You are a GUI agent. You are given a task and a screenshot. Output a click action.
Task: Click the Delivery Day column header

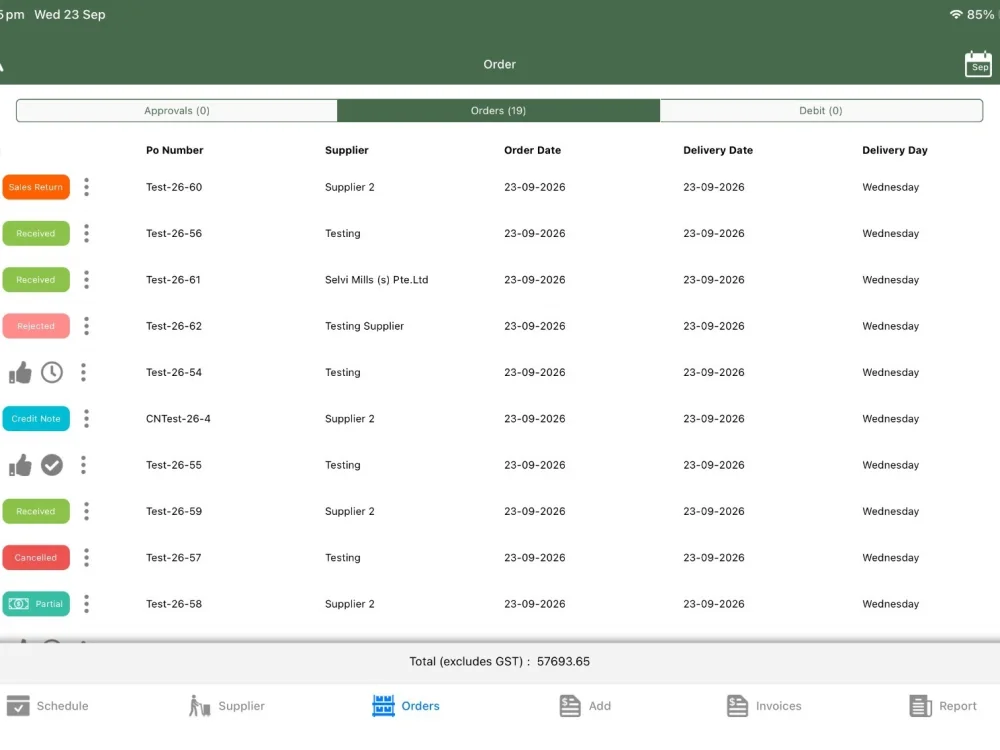pos(894,150)
